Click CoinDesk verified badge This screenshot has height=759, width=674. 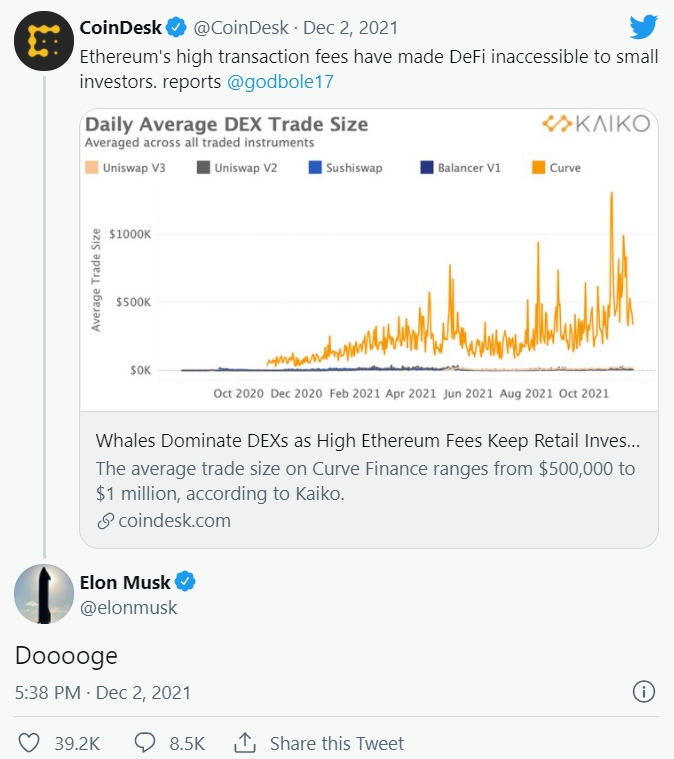[x=176, y=28]
